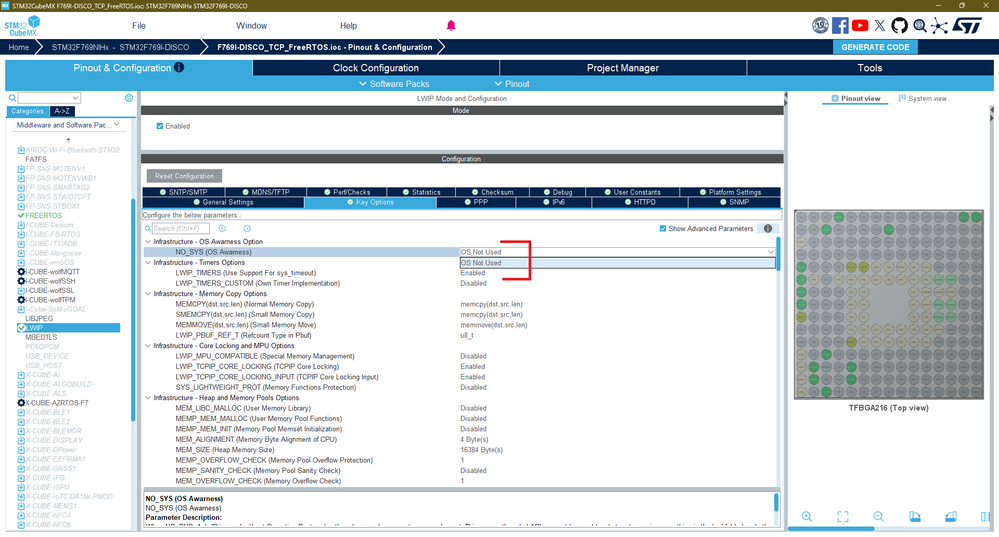Click the middleware category list scrollbar

point(133,310)
